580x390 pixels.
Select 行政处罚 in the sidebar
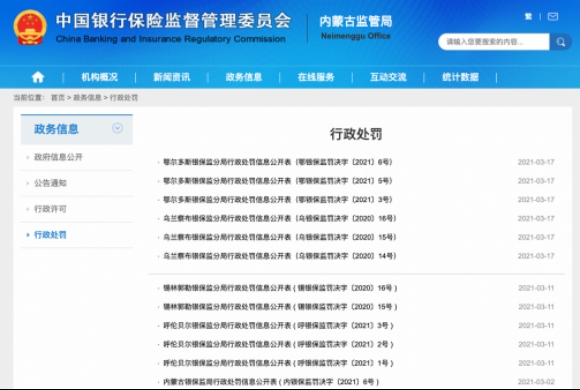(50, 235)
